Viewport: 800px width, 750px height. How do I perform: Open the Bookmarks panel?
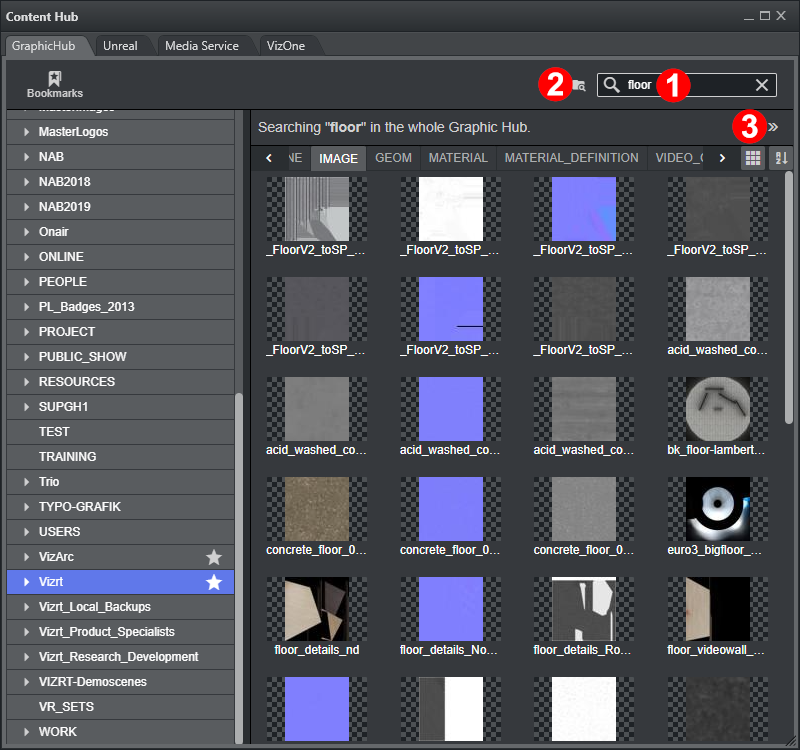(54, 84)
